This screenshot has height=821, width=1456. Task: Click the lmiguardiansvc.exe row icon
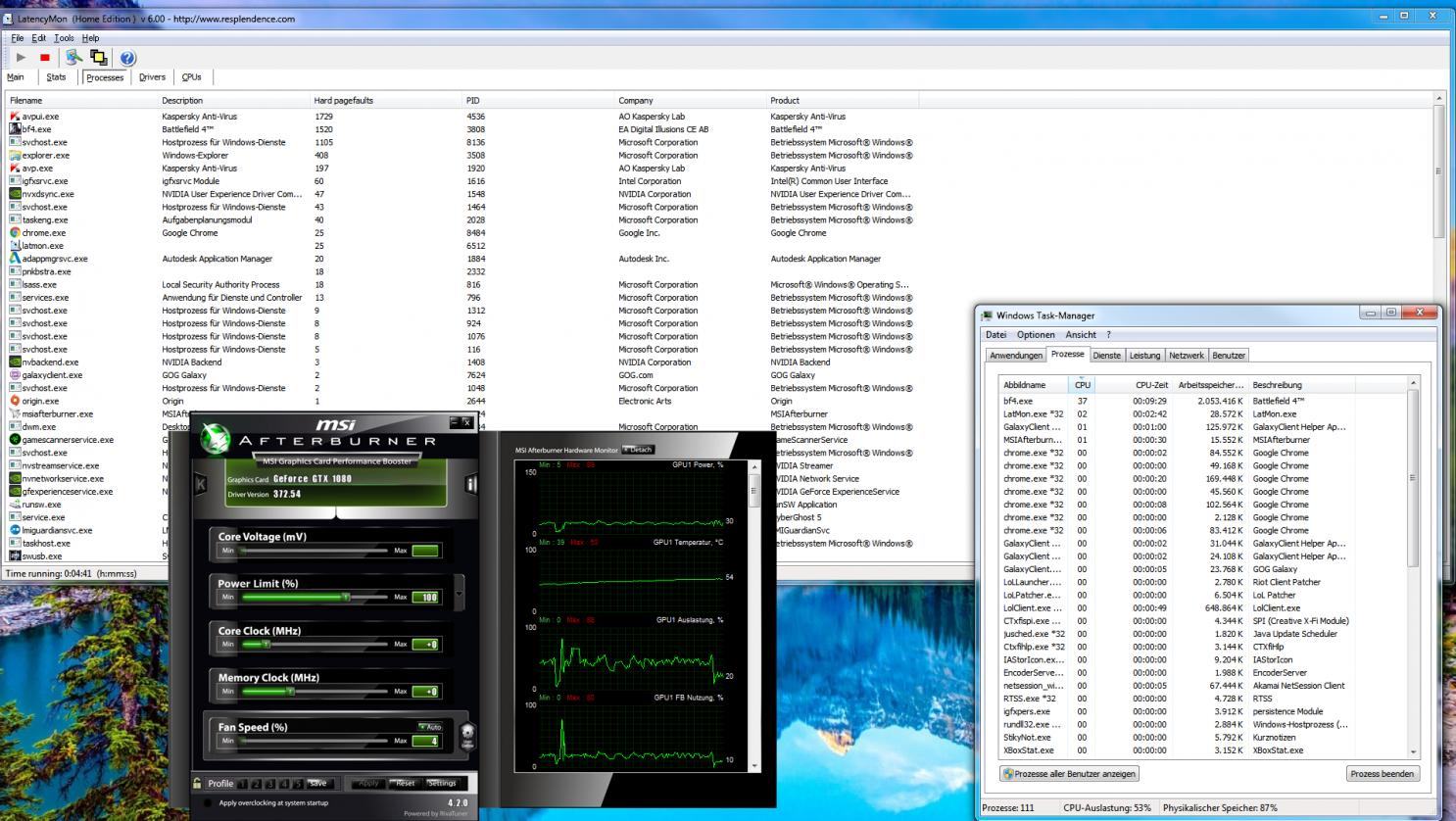[x=15, y=530]
